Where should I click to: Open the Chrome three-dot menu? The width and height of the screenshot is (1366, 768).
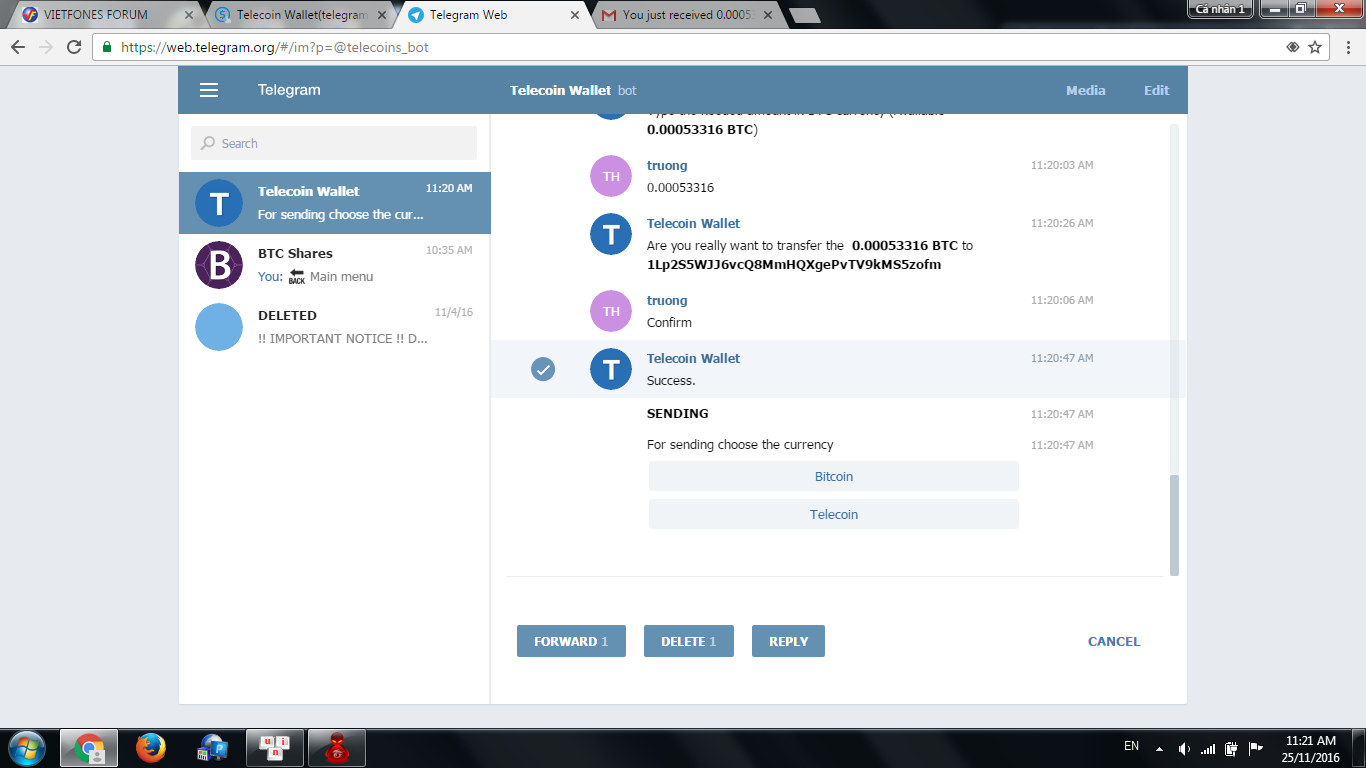1346,47
